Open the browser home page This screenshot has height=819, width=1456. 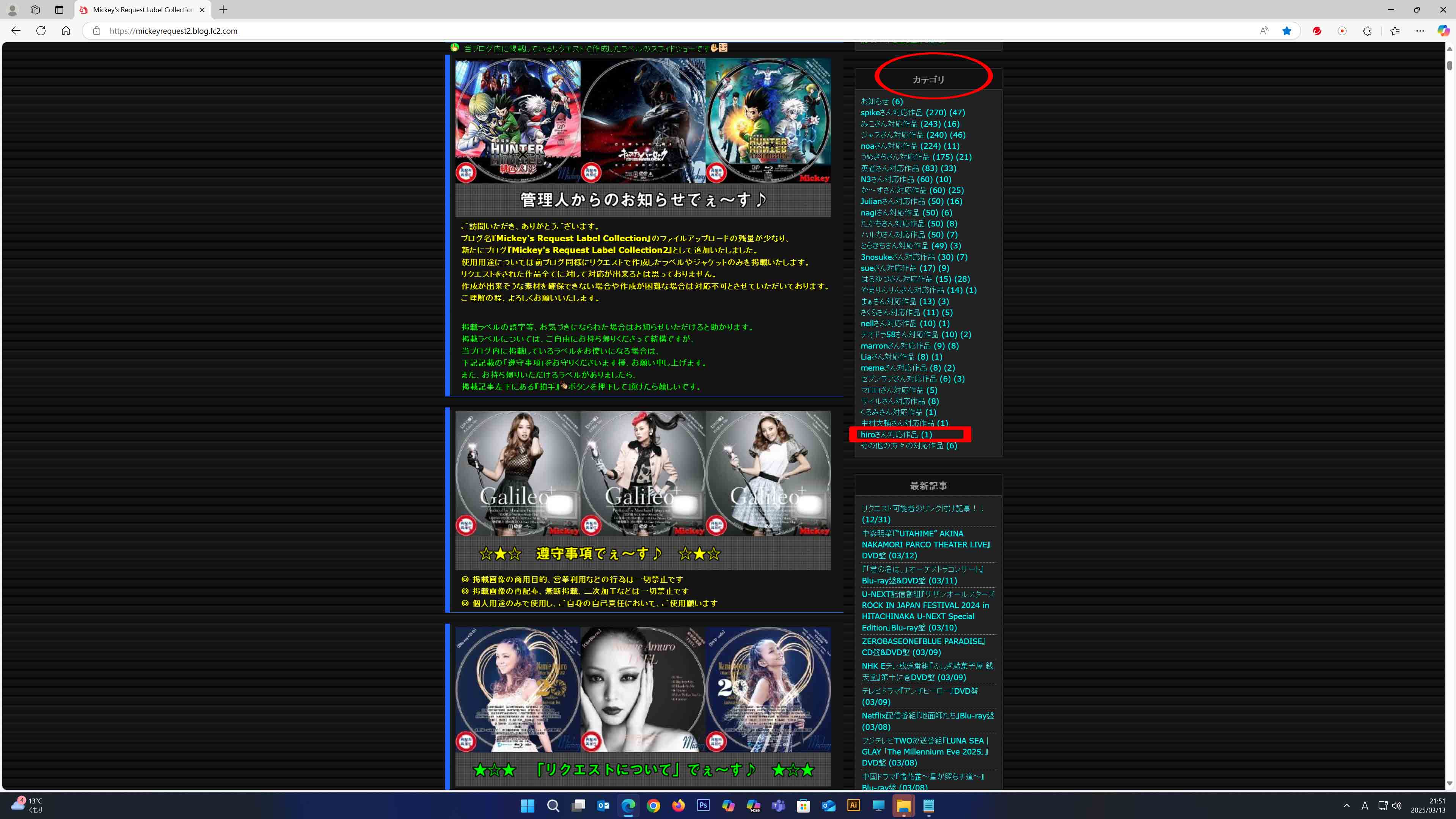point(66,30)
